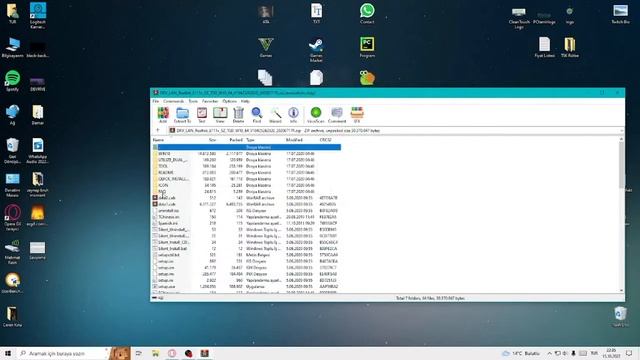Screen dimensions: 640x360
Task: Open the Logitech Camera desktop shortcut
Action: point(38,16)
